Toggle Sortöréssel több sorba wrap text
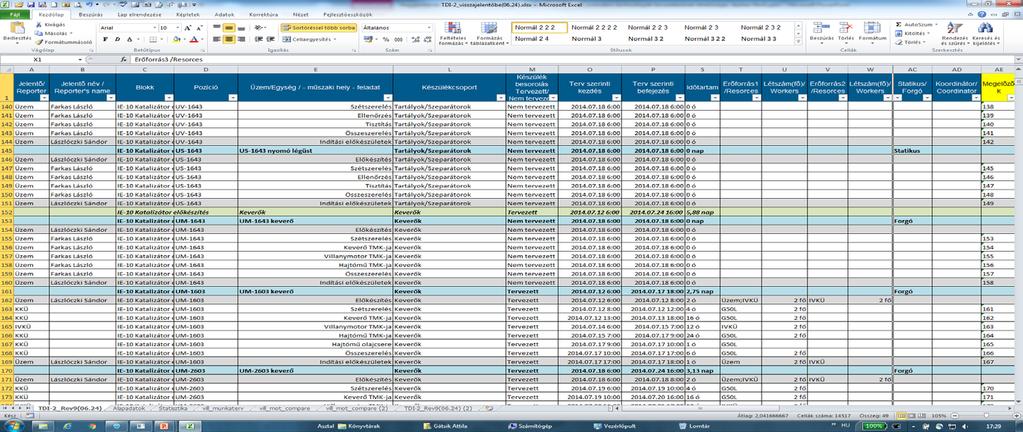 click(x=318, y=28)
